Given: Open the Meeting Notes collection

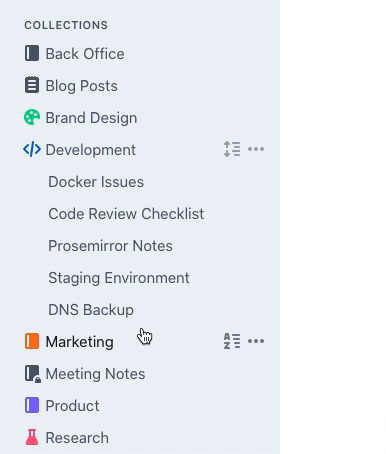Looking at the screenshot, I should tap(95, 374).
